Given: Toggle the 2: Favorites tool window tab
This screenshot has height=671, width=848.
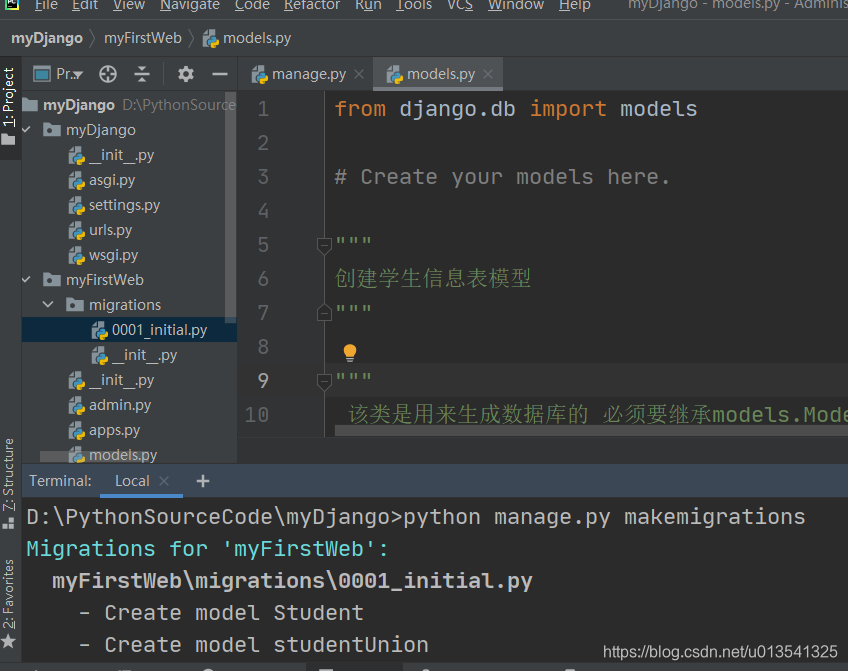Looking at the screenshot, I should tap(9, 603).
